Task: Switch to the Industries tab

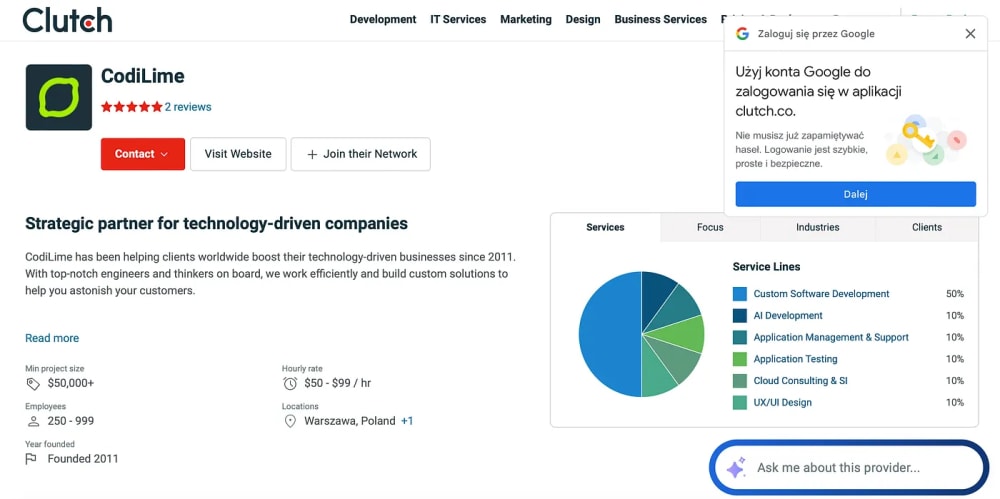Action: pyautogui.click(x=818, y=227)
